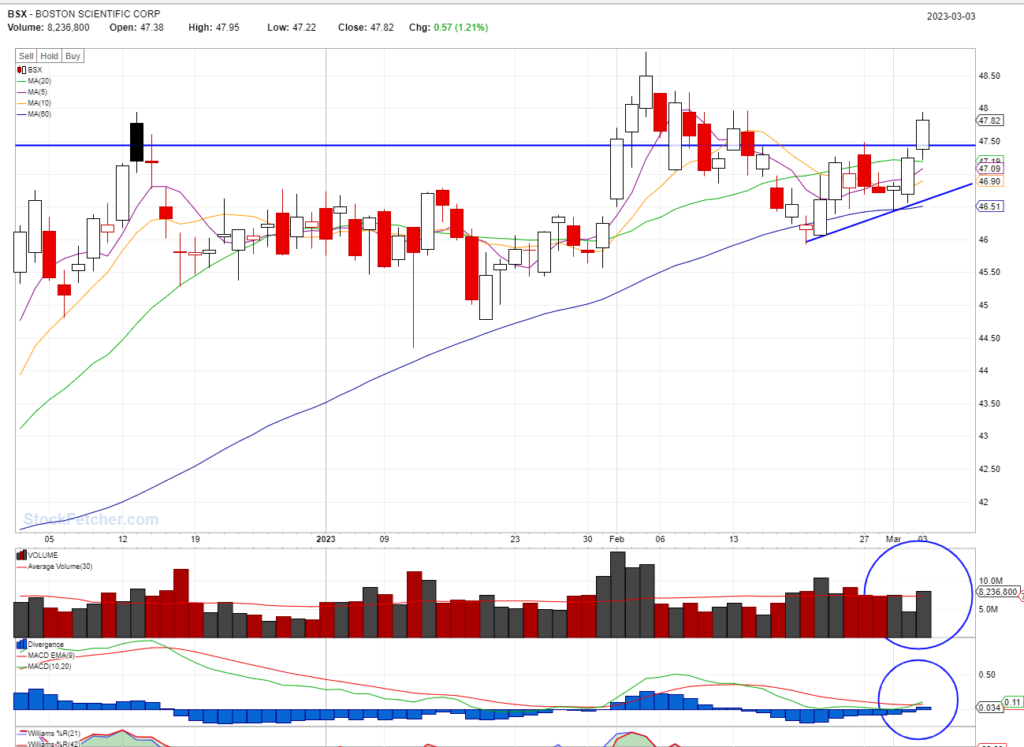
Task: Click the 42.50 price axis label
Action: [989, 469]
